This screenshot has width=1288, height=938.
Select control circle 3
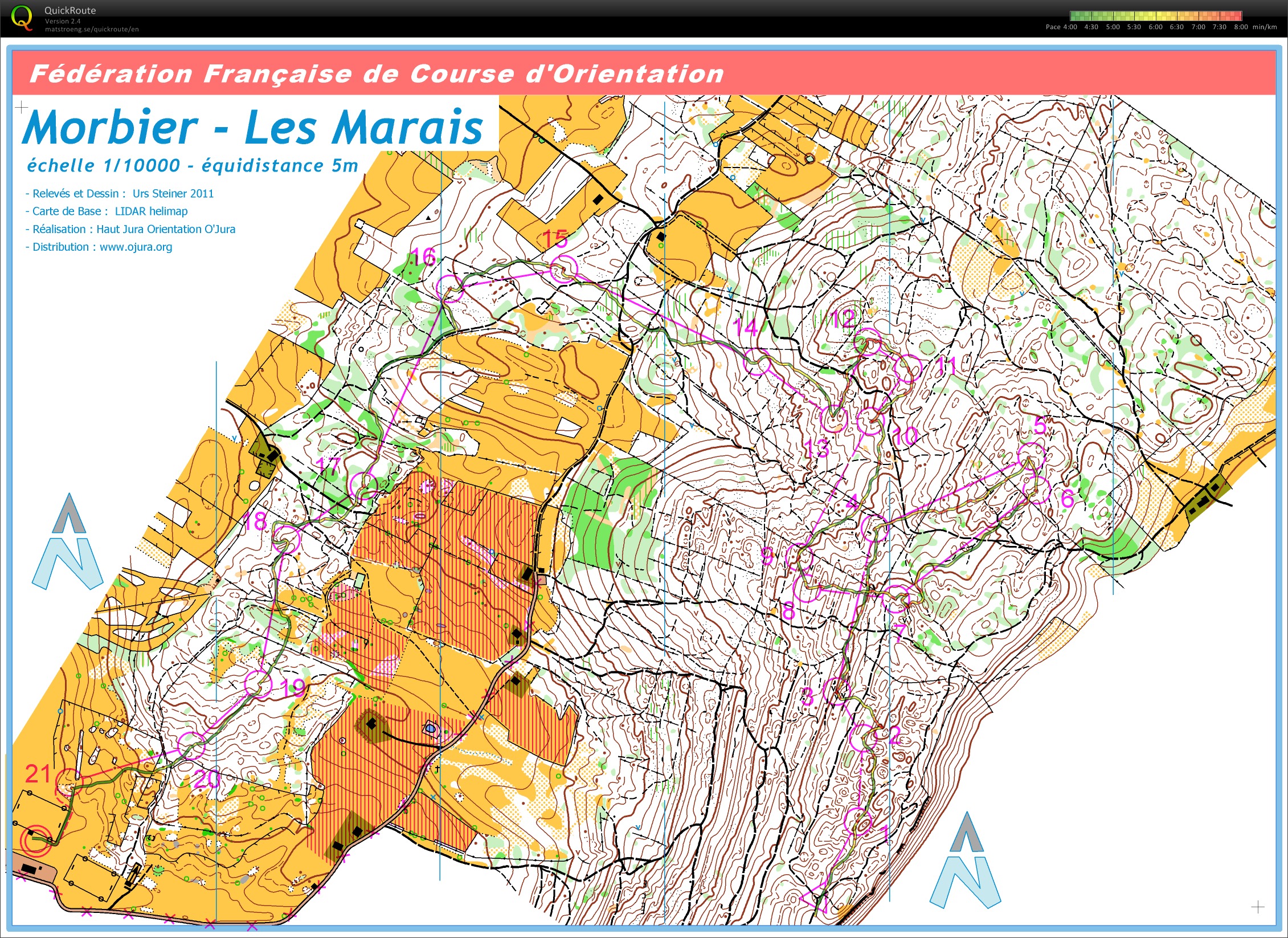pos(837,691)
